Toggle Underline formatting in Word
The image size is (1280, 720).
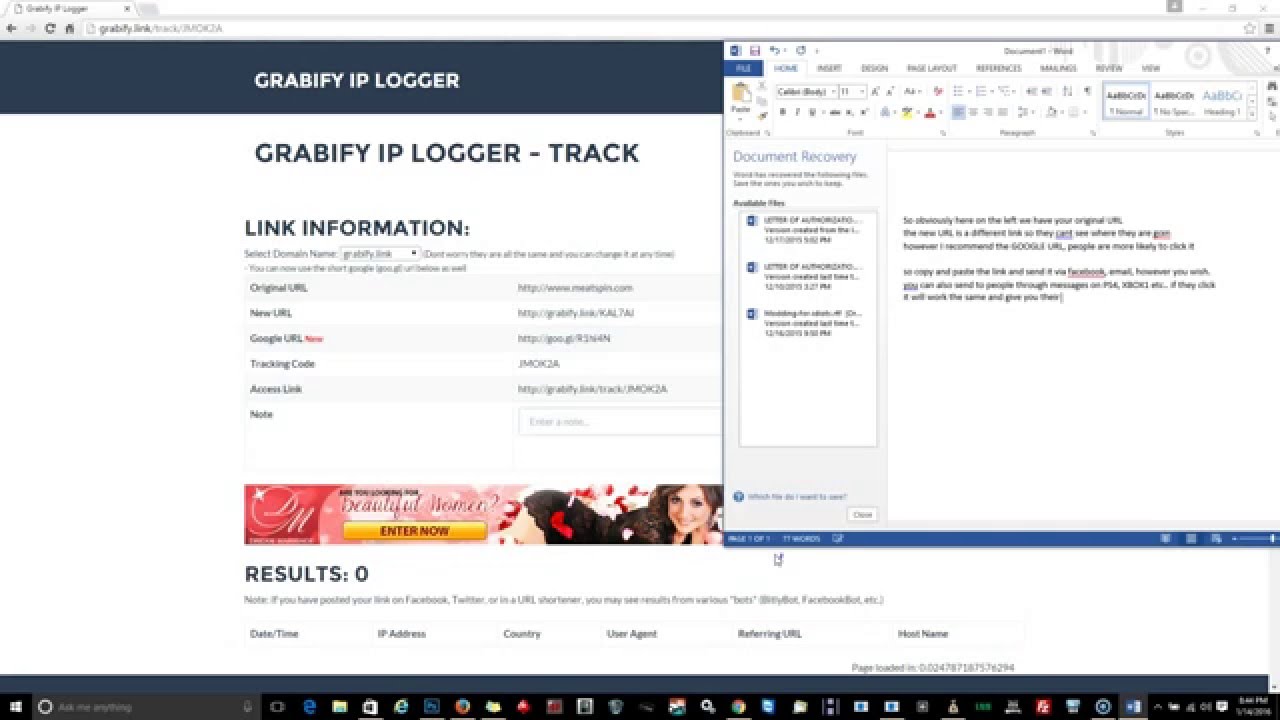click(x=812, y=112)
